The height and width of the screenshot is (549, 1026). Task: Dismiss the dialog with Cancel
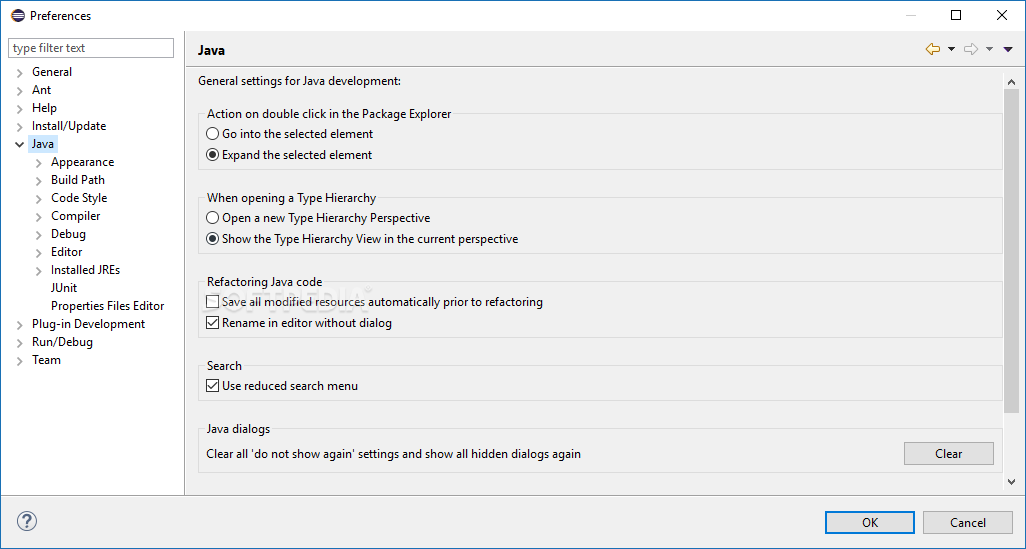coord(968,522)
